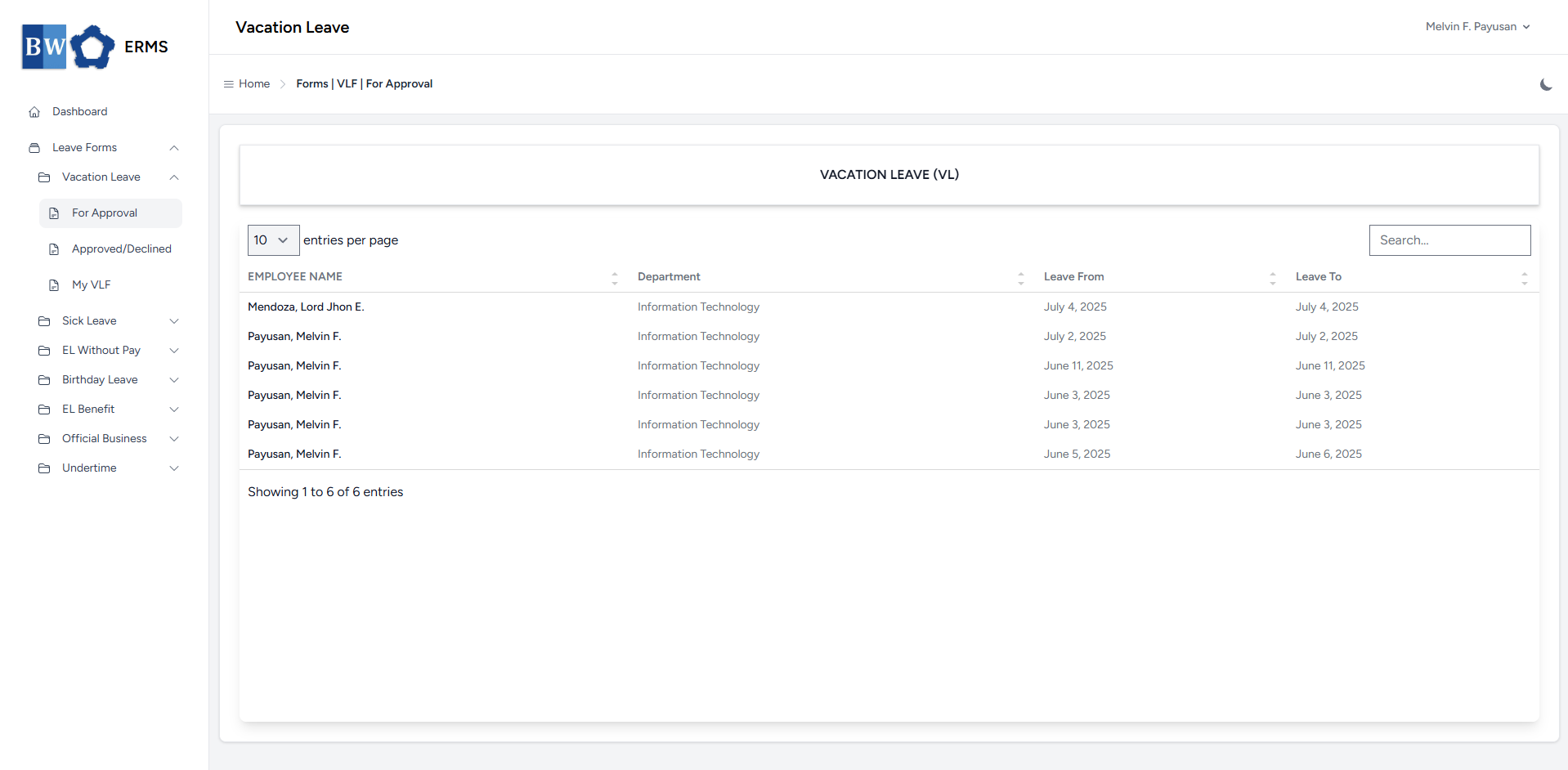This screenshot has width=1568, height=770.
Task: Click the VACATION LEAVE (VL) heading
Action: (889, 175)
